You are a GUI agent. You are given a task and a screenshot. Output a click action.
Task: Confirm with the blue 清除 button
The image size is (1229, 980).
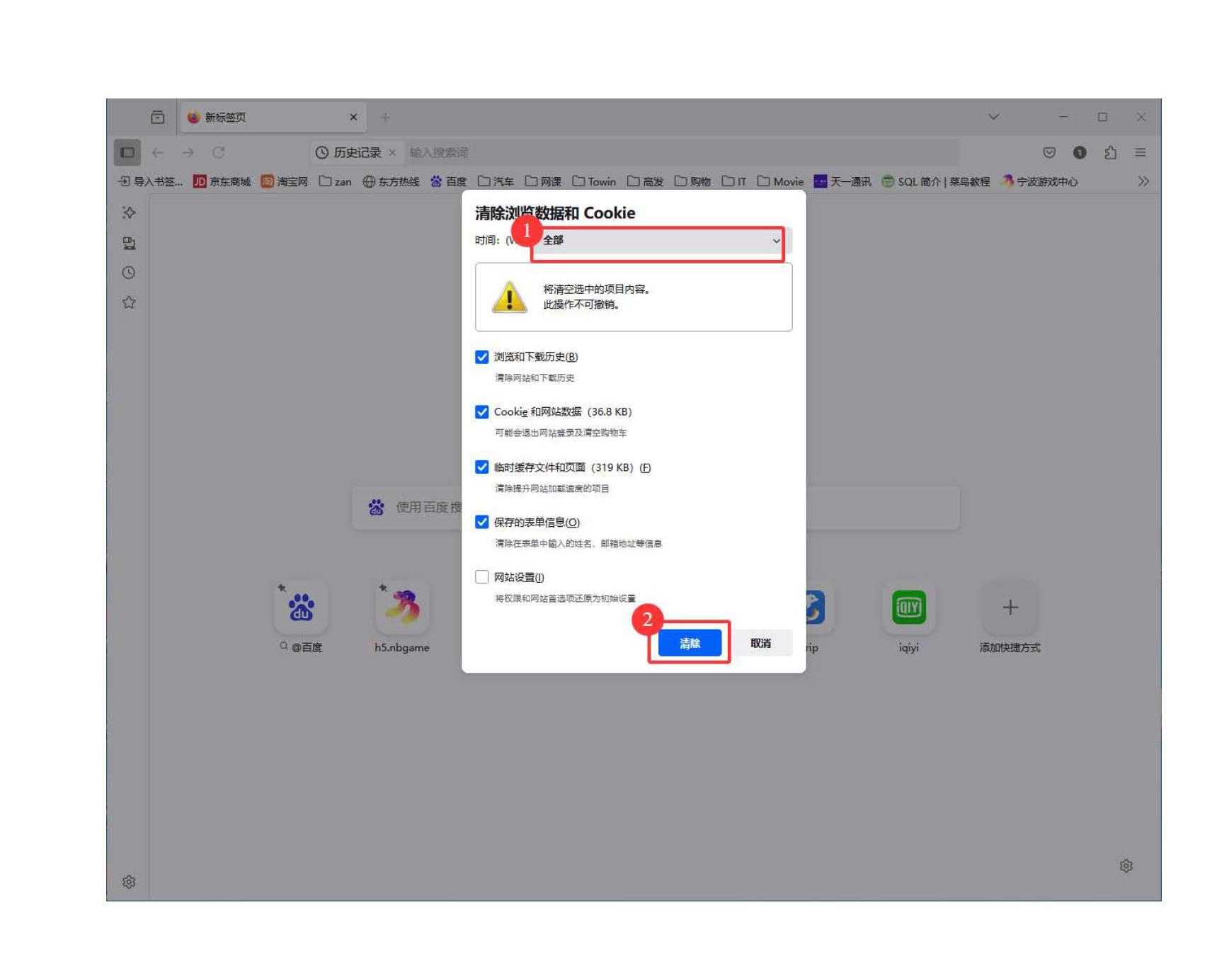pos(690,643)
